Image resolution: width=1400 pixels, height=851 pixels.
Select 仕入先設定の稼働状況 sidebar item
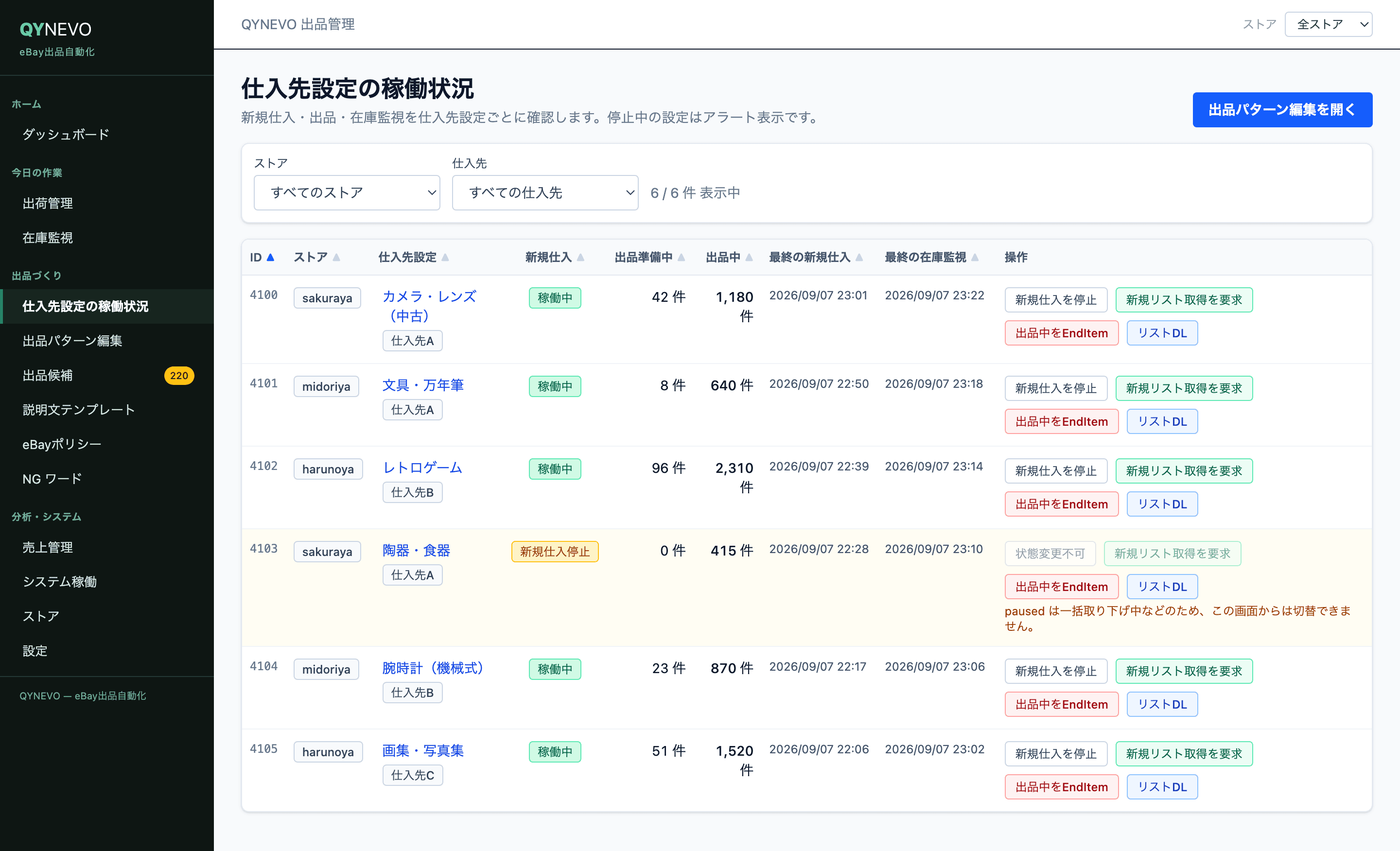coord(107,306)
